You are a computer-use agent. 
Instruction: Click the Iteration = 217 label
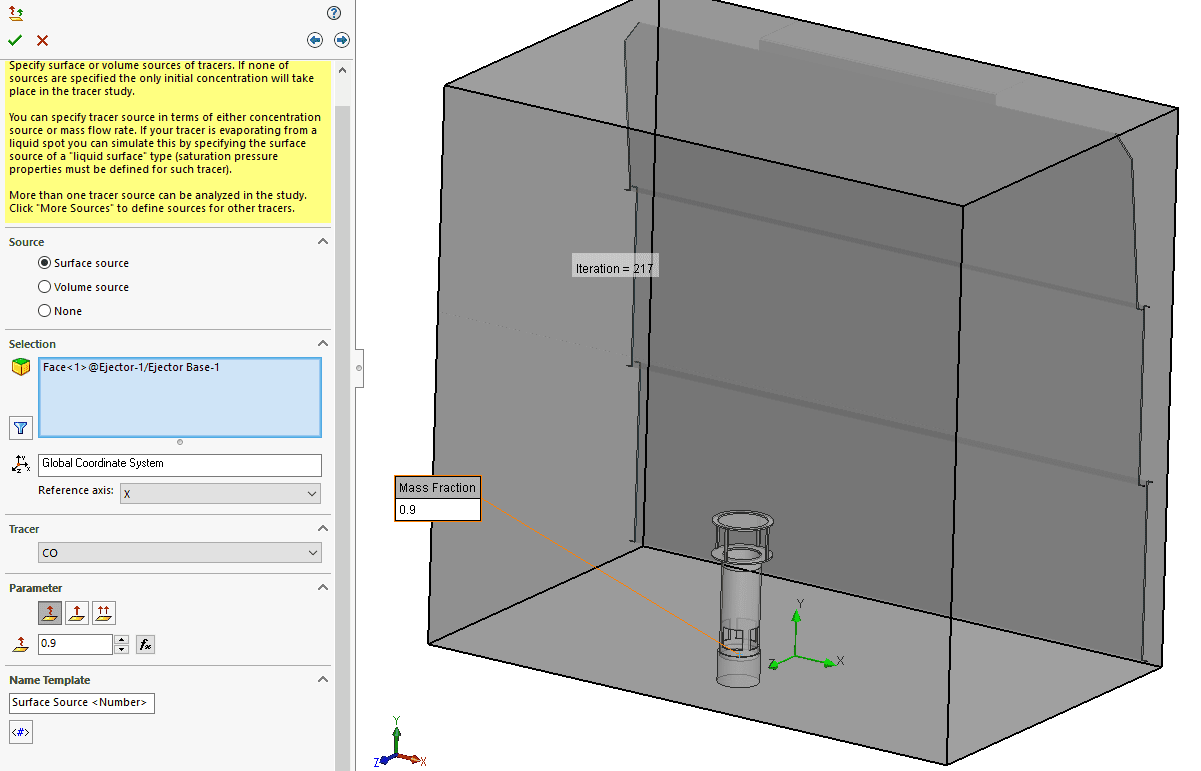(x=615, y=268)
